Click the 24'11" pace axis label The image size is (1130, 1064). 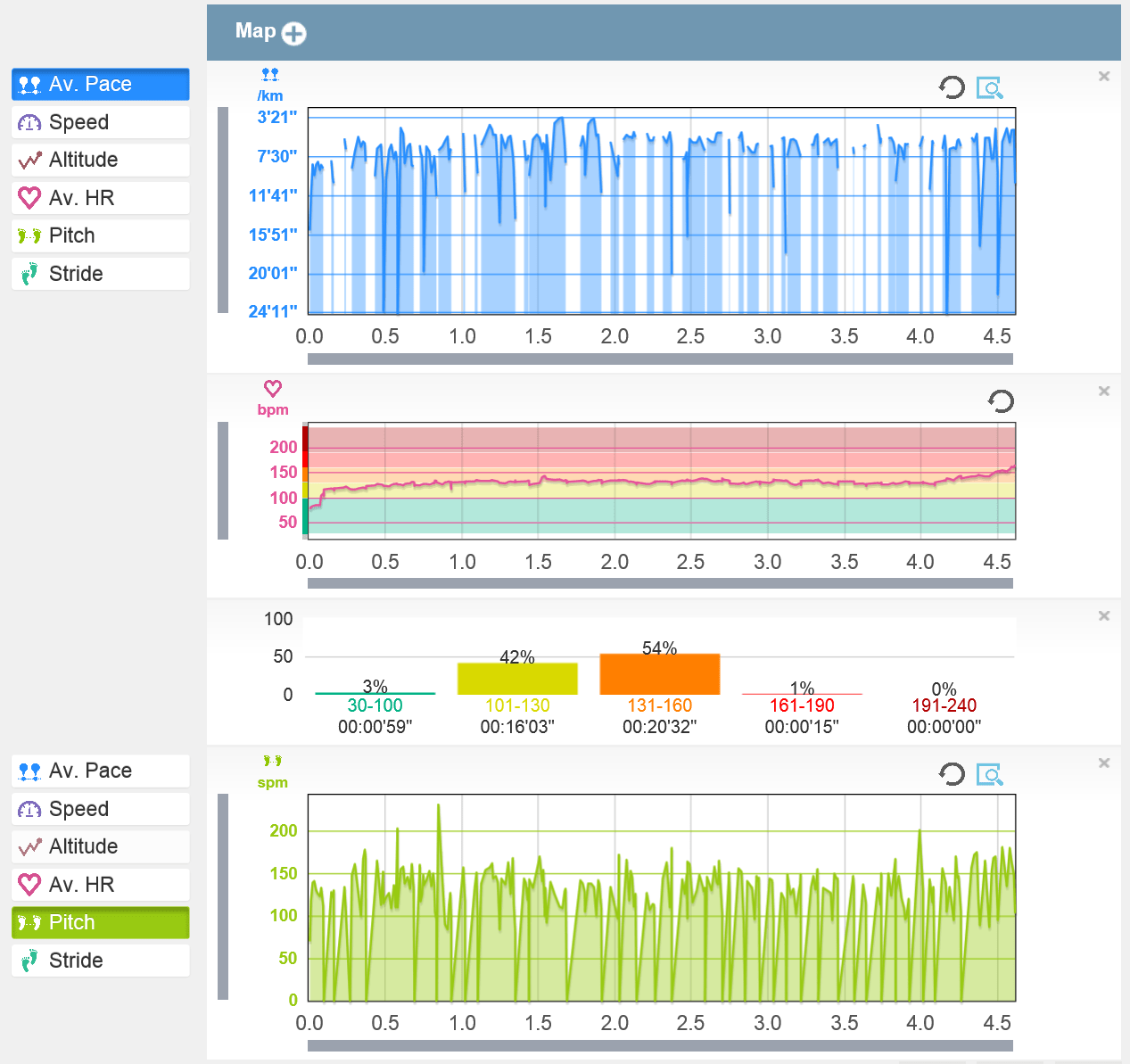(273, 311)
